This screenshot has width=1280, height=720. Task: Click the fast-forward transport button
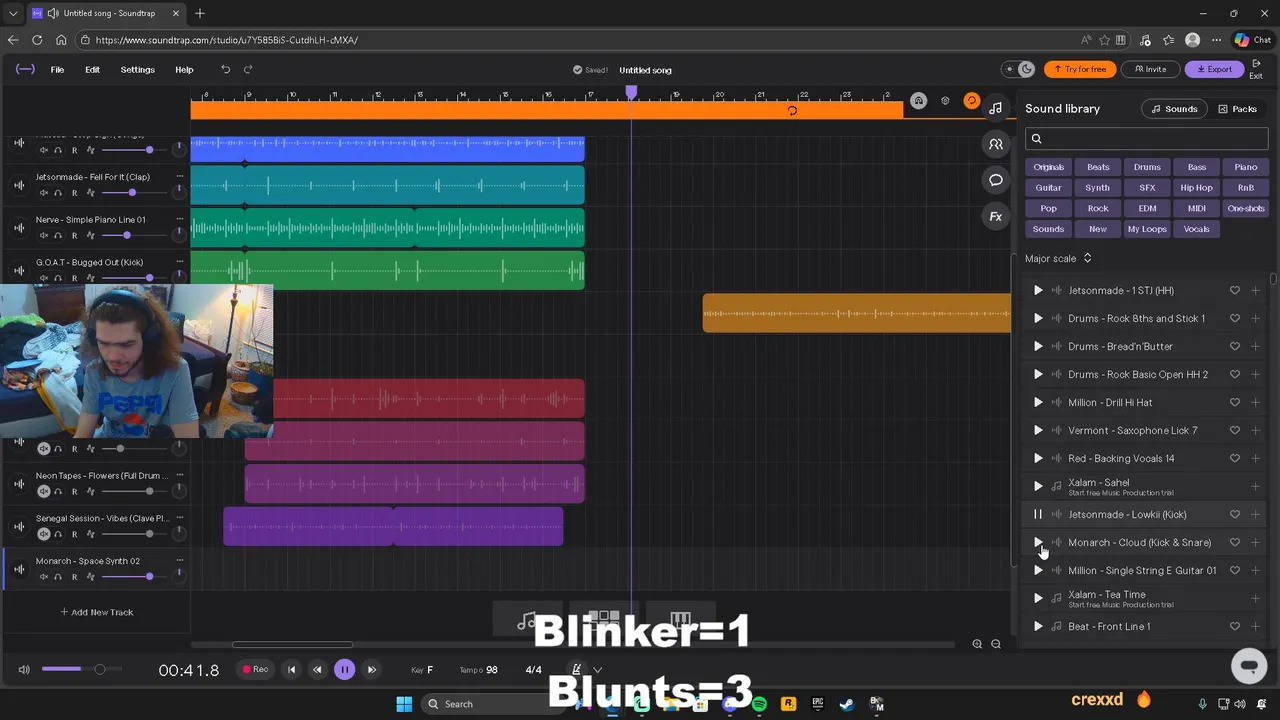(x=371, y=669)
